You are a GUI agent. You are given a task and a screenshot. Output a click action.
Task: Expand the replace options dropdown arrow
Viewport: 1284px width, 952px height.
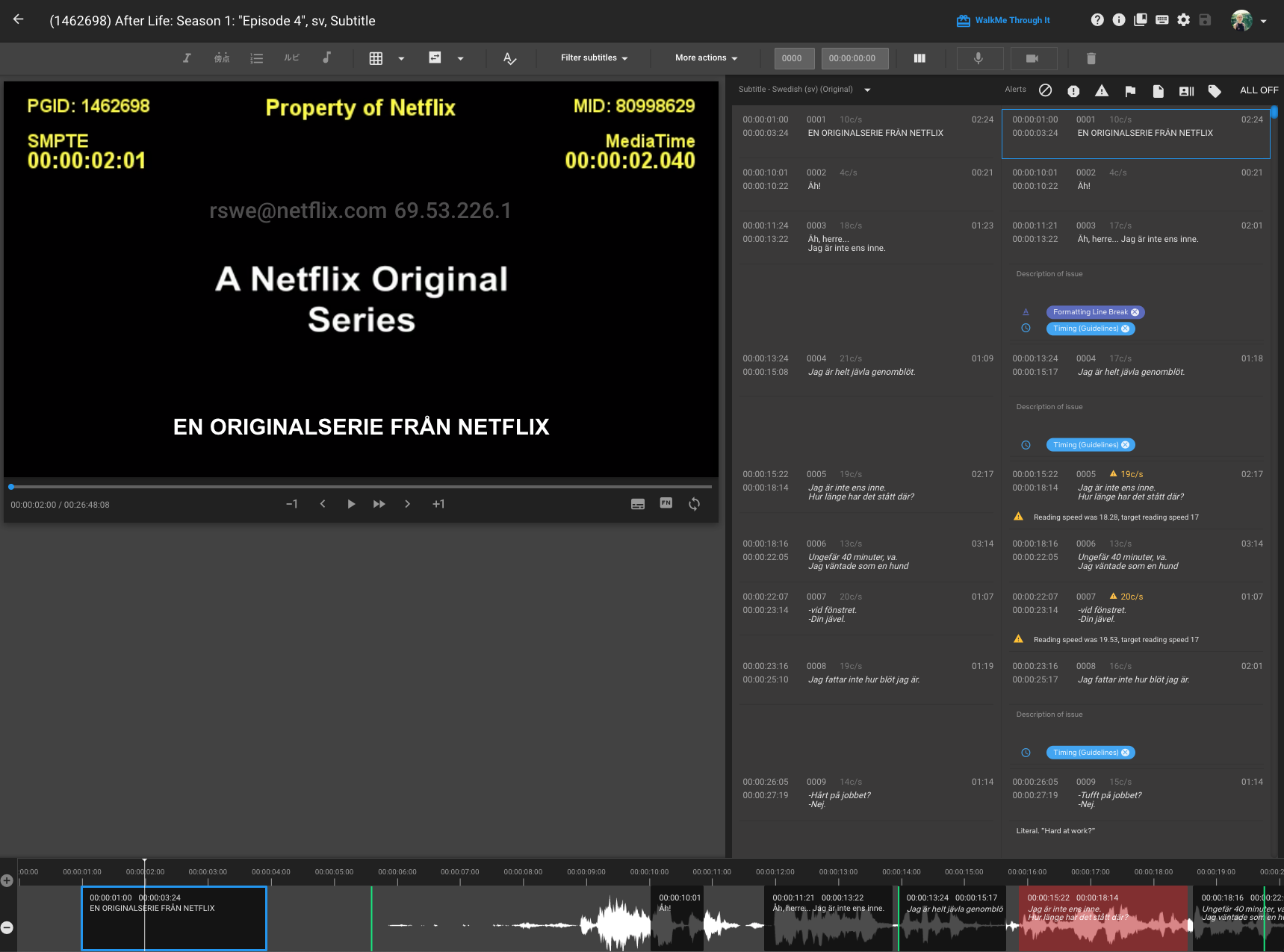click(460, 58)
